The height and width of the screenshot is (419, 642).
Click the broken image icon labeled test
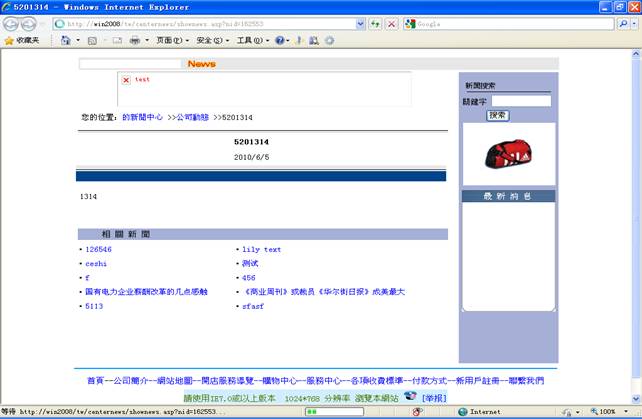click(x=126, y=80)
